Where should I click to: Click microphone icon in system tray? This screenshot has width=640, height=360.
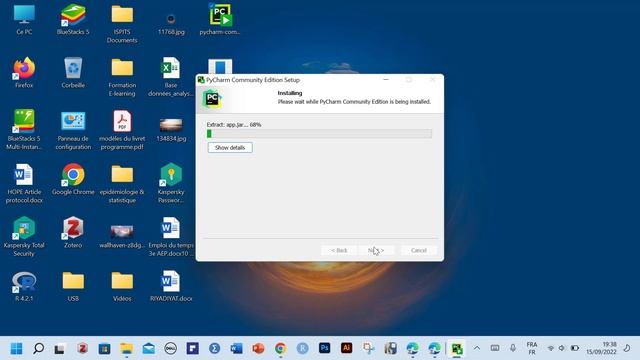[x=513, y=348]
